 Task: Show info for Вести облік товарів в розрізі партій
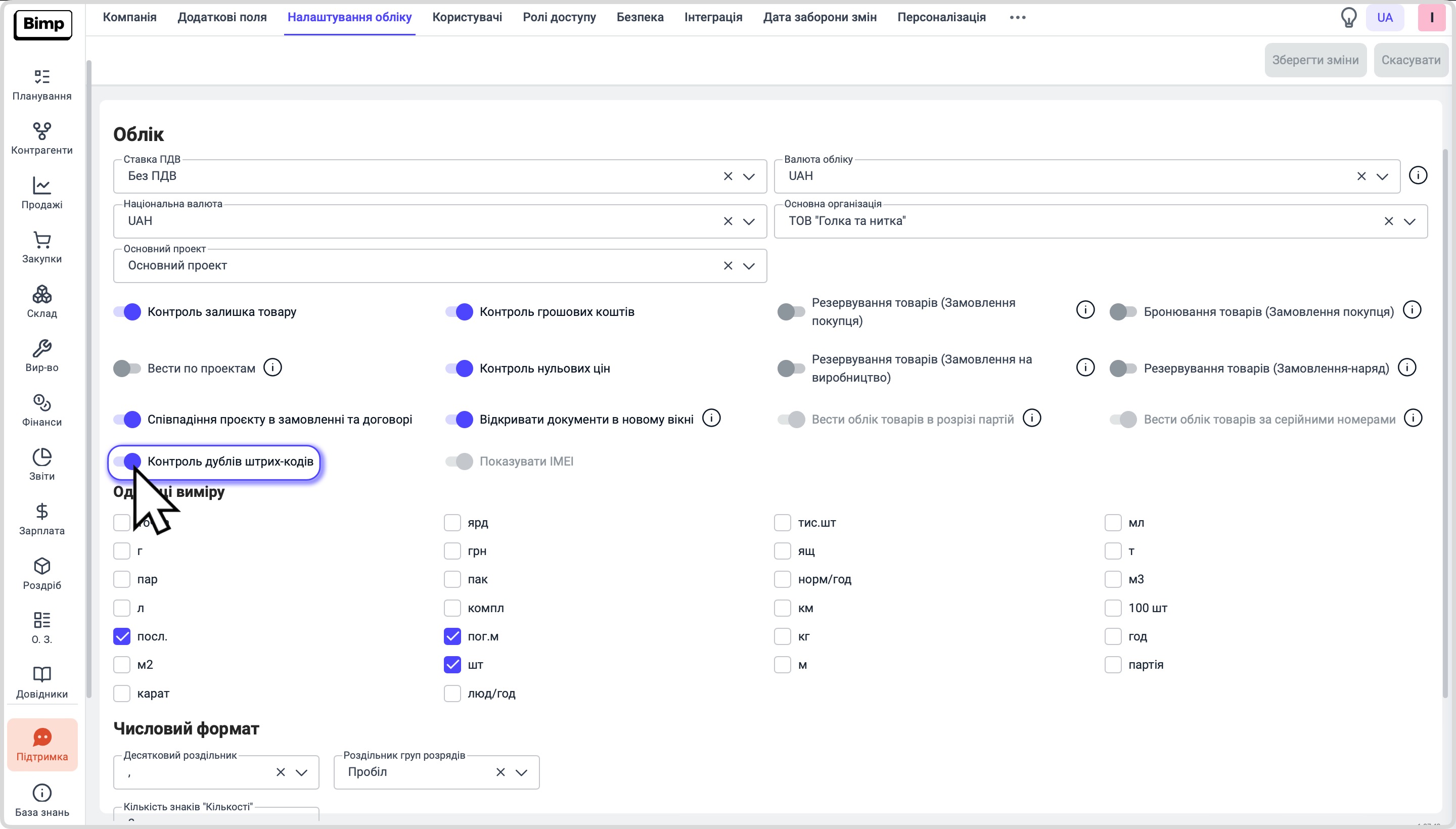pos(1032,419)
